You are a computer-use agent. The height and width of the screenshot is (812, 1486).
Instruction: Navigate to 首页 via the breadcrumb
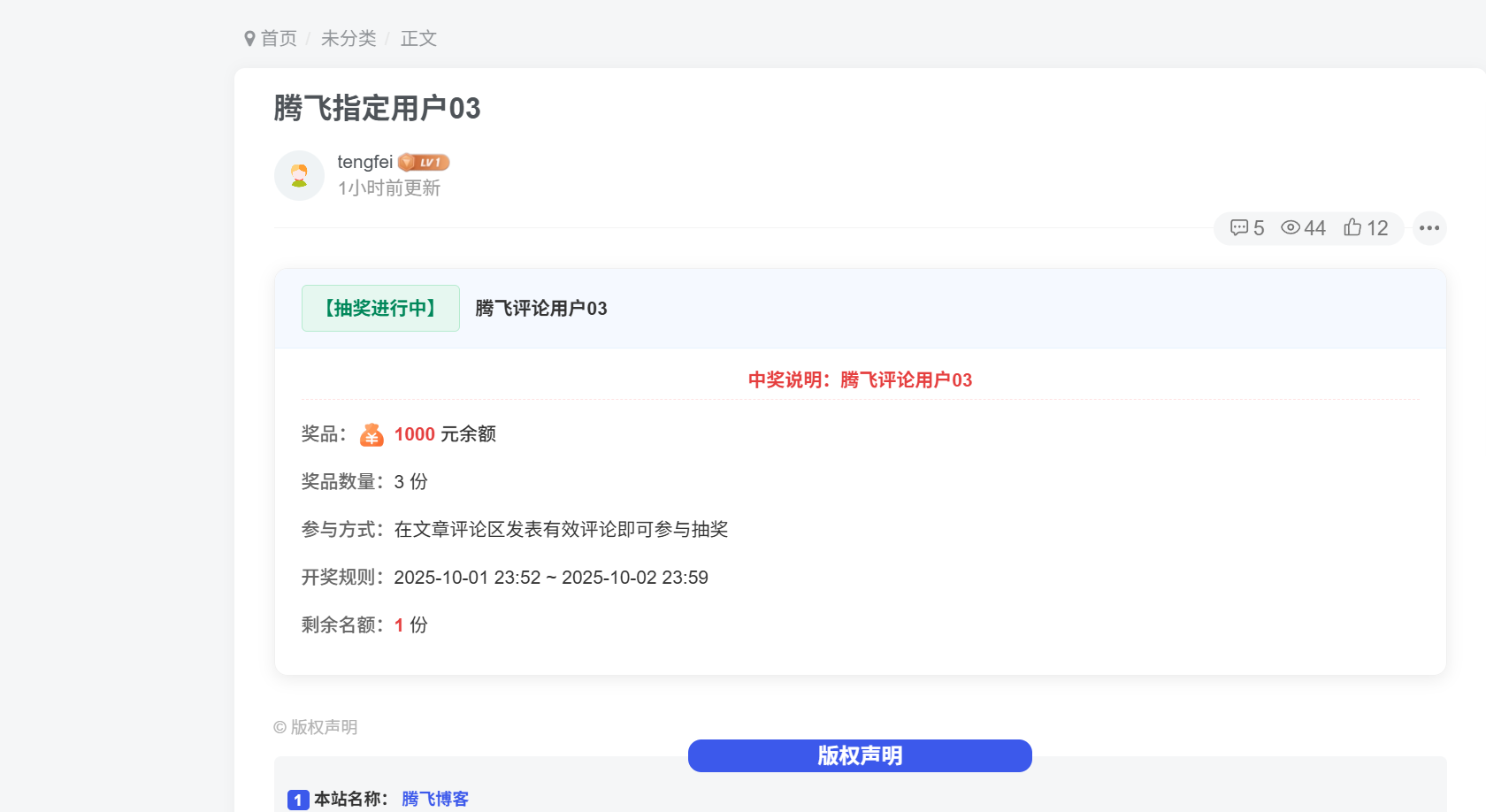click(x=278, y=38)
